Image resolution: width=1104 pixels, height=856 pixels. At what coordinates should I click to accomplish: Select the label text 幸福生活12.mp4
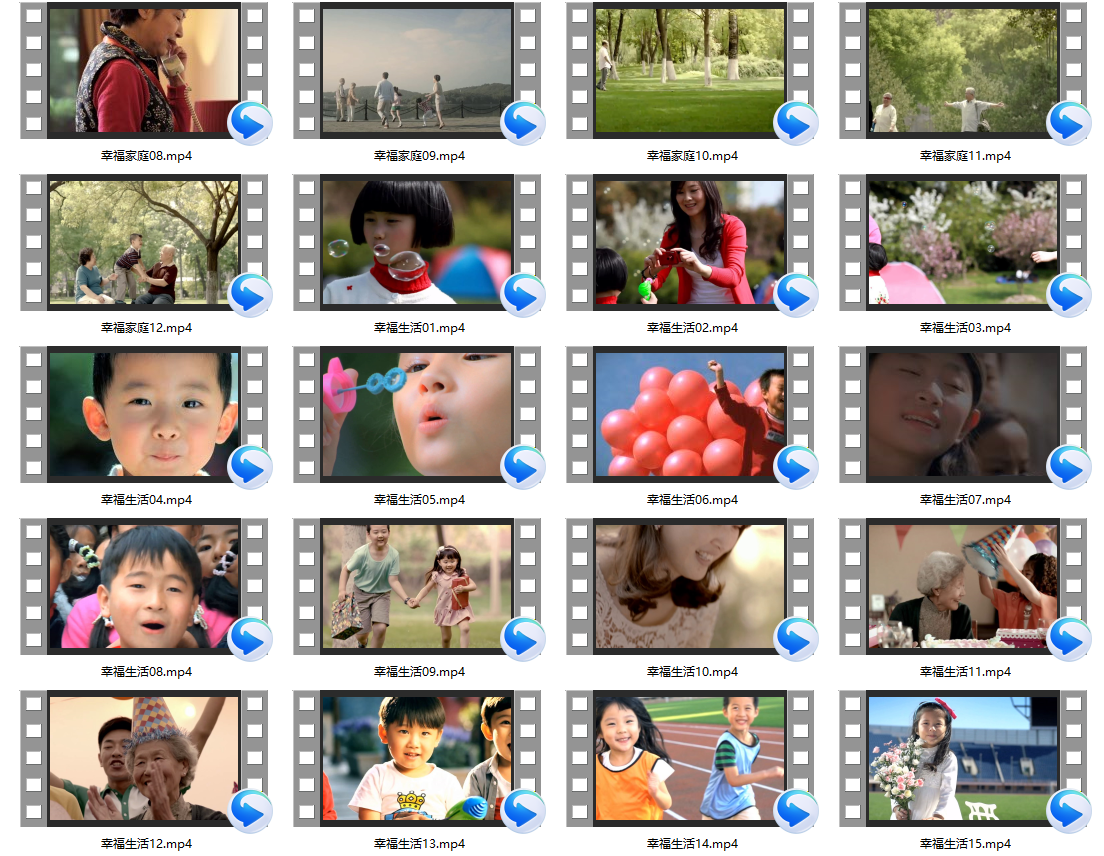(x=146, y=843)
